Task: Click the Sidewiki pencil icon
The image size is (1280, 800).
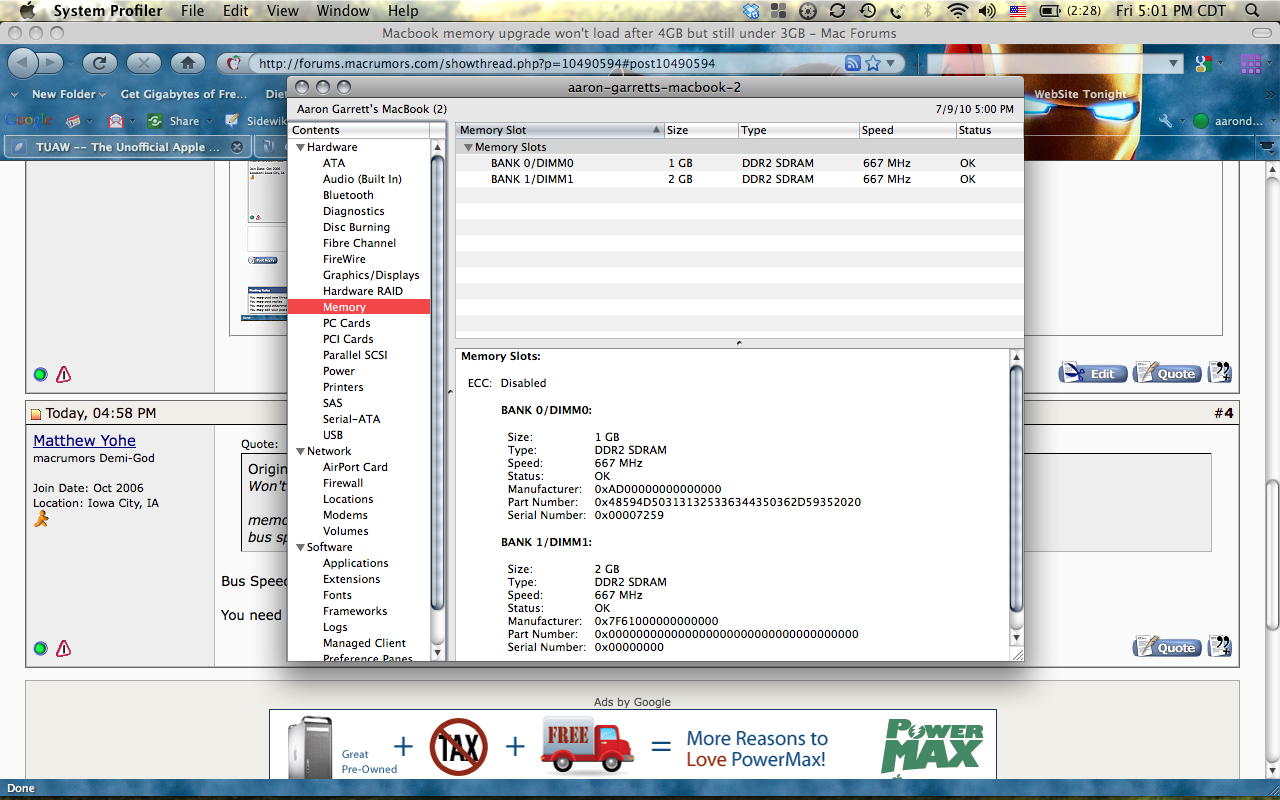Action: click(232, 121)
